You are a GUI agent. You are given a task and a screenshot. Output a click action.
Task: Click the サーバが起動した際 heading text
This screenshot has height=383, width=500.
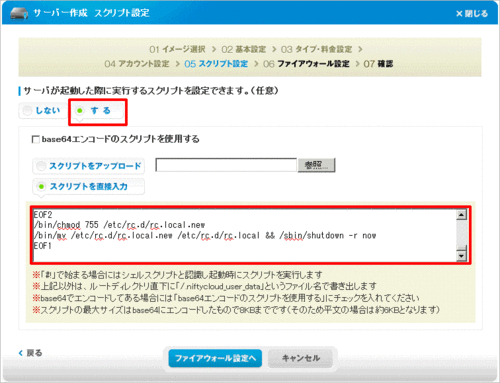(x=151, y=90)
